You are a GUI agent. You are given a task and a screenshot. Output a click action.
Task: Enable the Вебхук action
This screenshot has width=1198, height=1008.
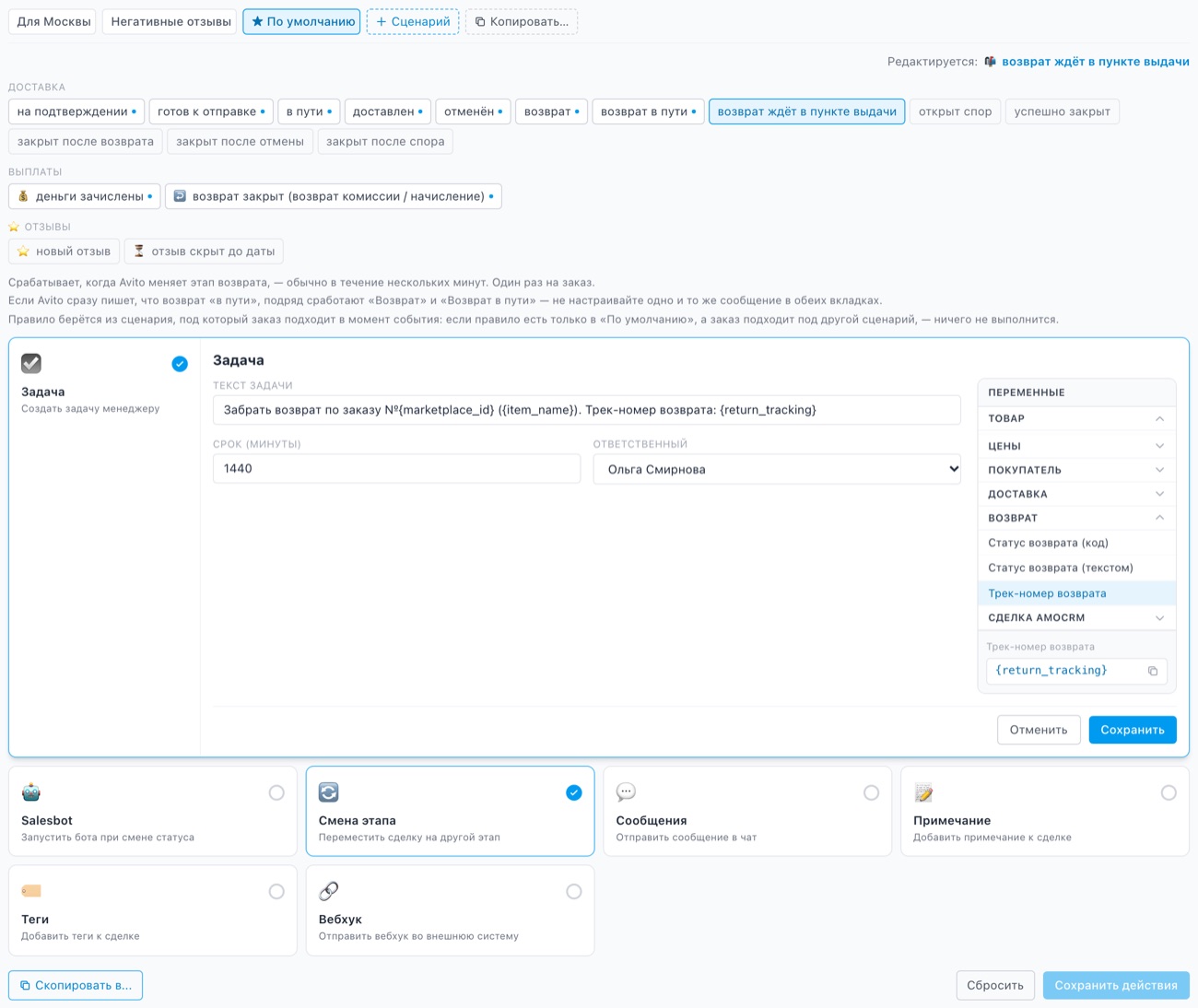click(x=574, y=891)
